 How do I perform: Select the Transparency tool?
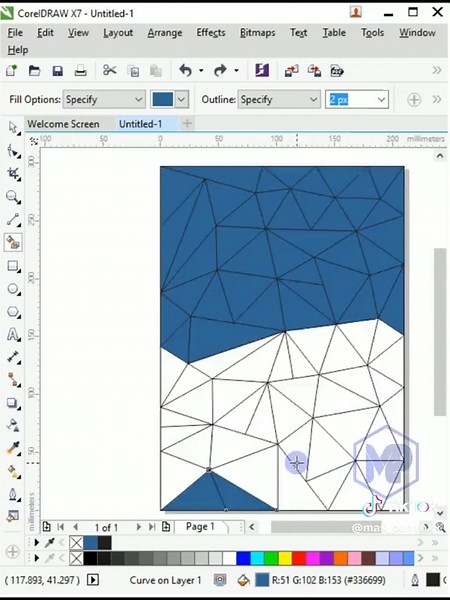coord(13,426)
